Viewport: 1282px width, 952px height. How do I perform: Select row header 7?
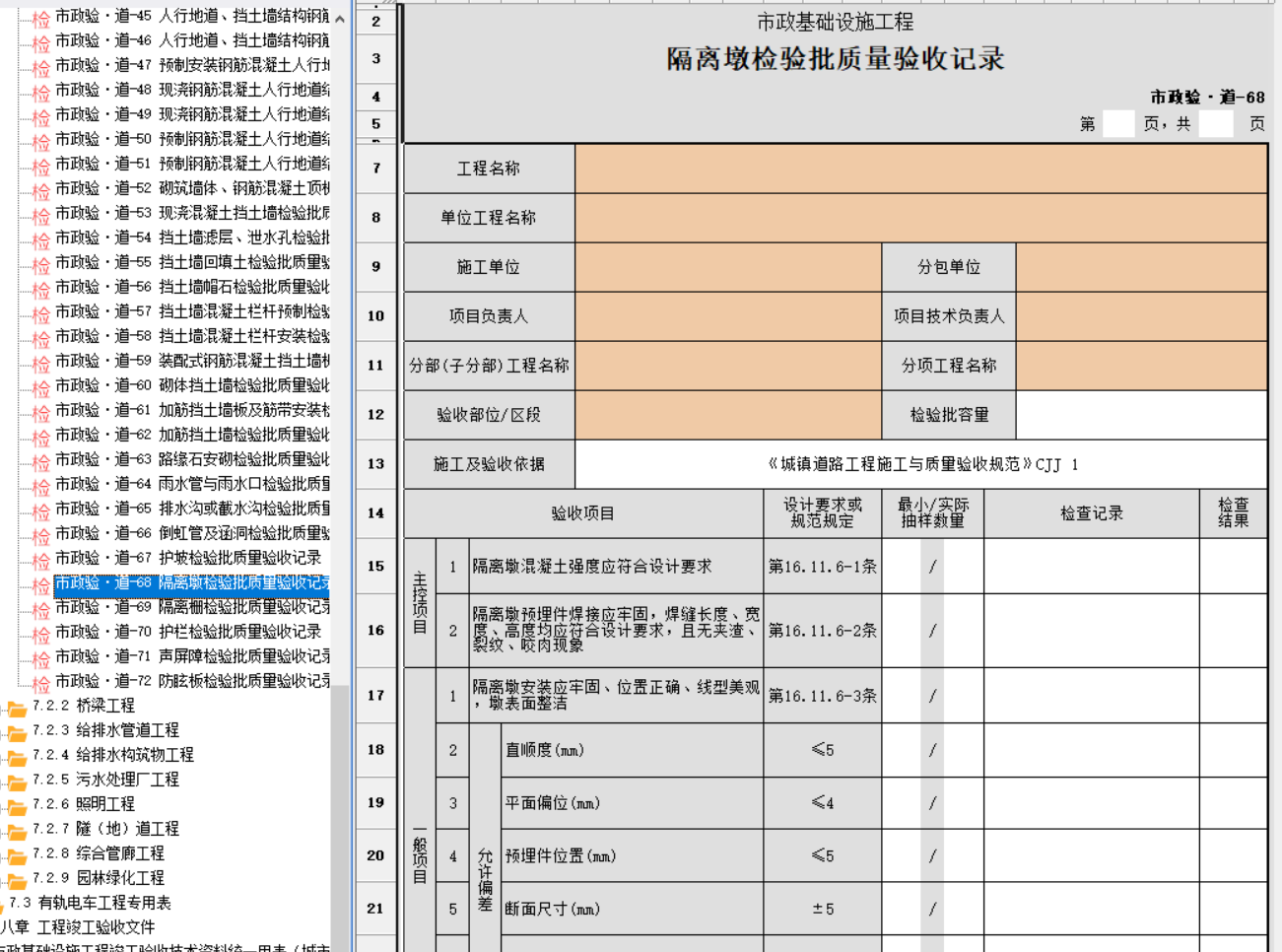pos(375,169)
